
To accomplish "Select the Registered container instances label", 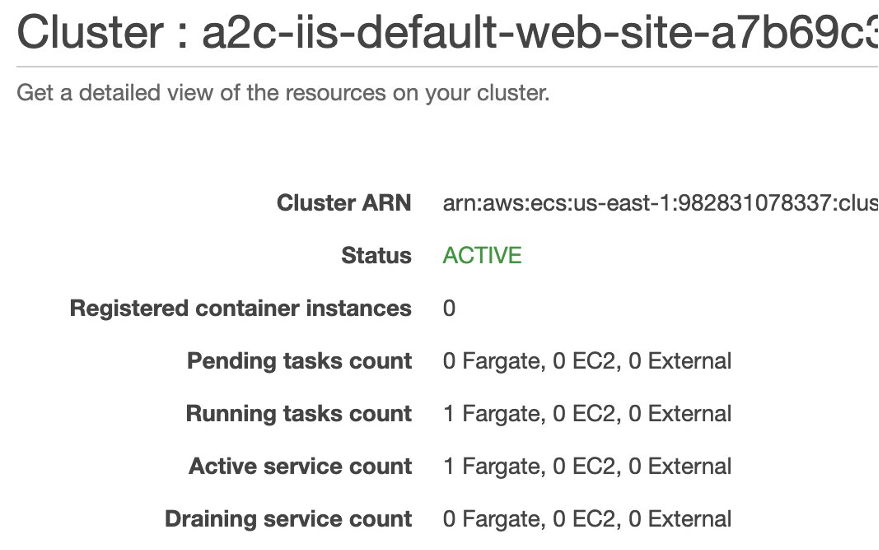I will coord(240,308).
